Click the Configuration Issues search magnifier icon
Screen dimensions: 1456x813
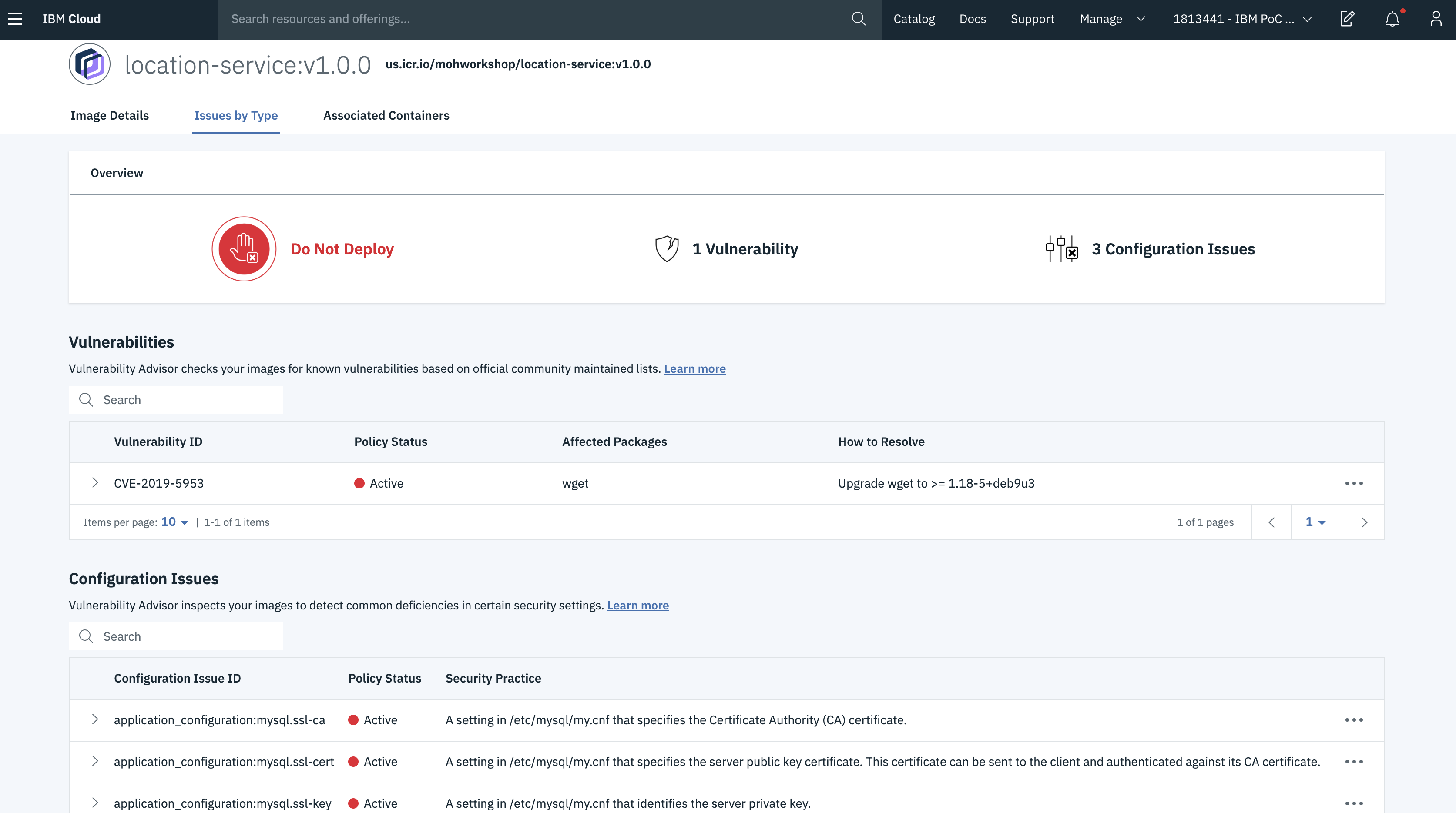[x=86, y=637]
